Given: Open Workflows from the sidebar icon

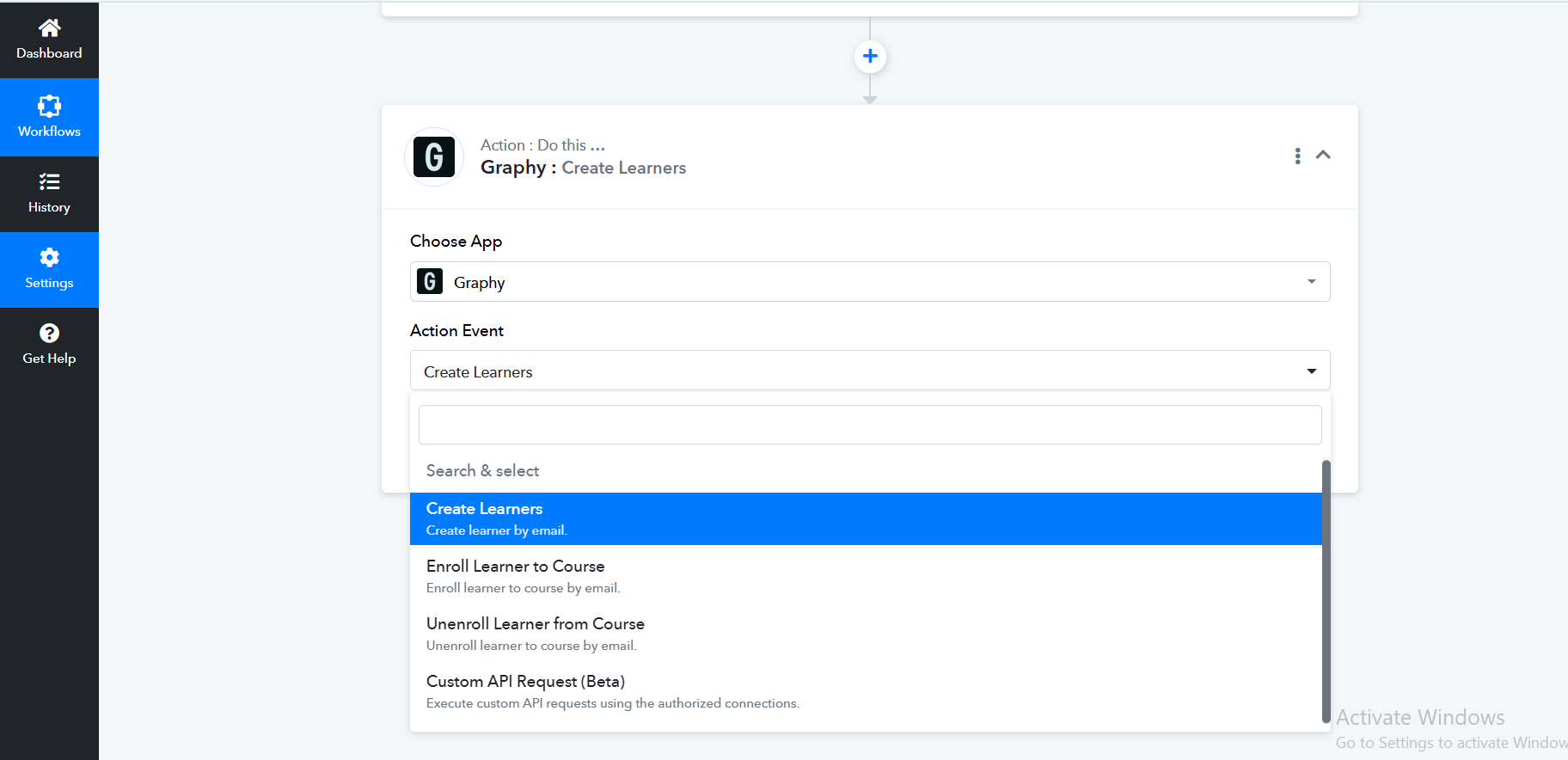Looking at the screenshot, I should click(49, 107).
